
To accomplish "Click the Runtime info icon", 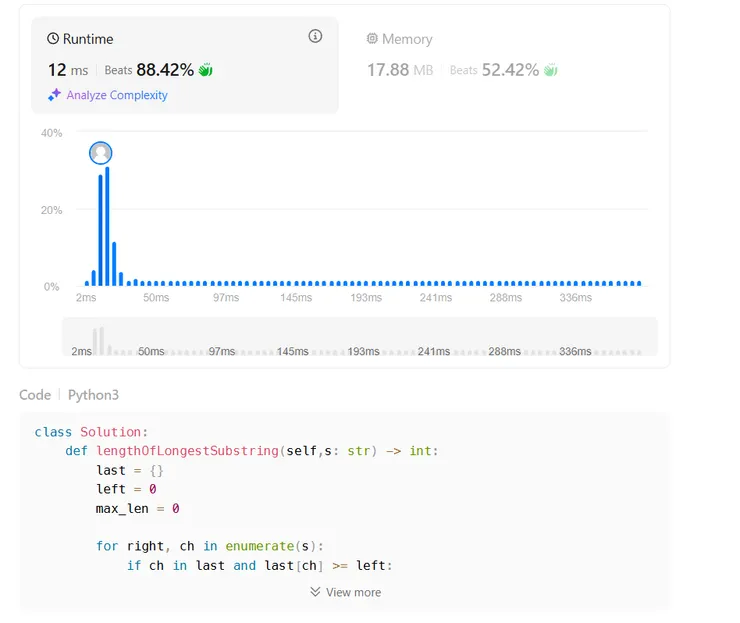I will (x=316, y=36).
